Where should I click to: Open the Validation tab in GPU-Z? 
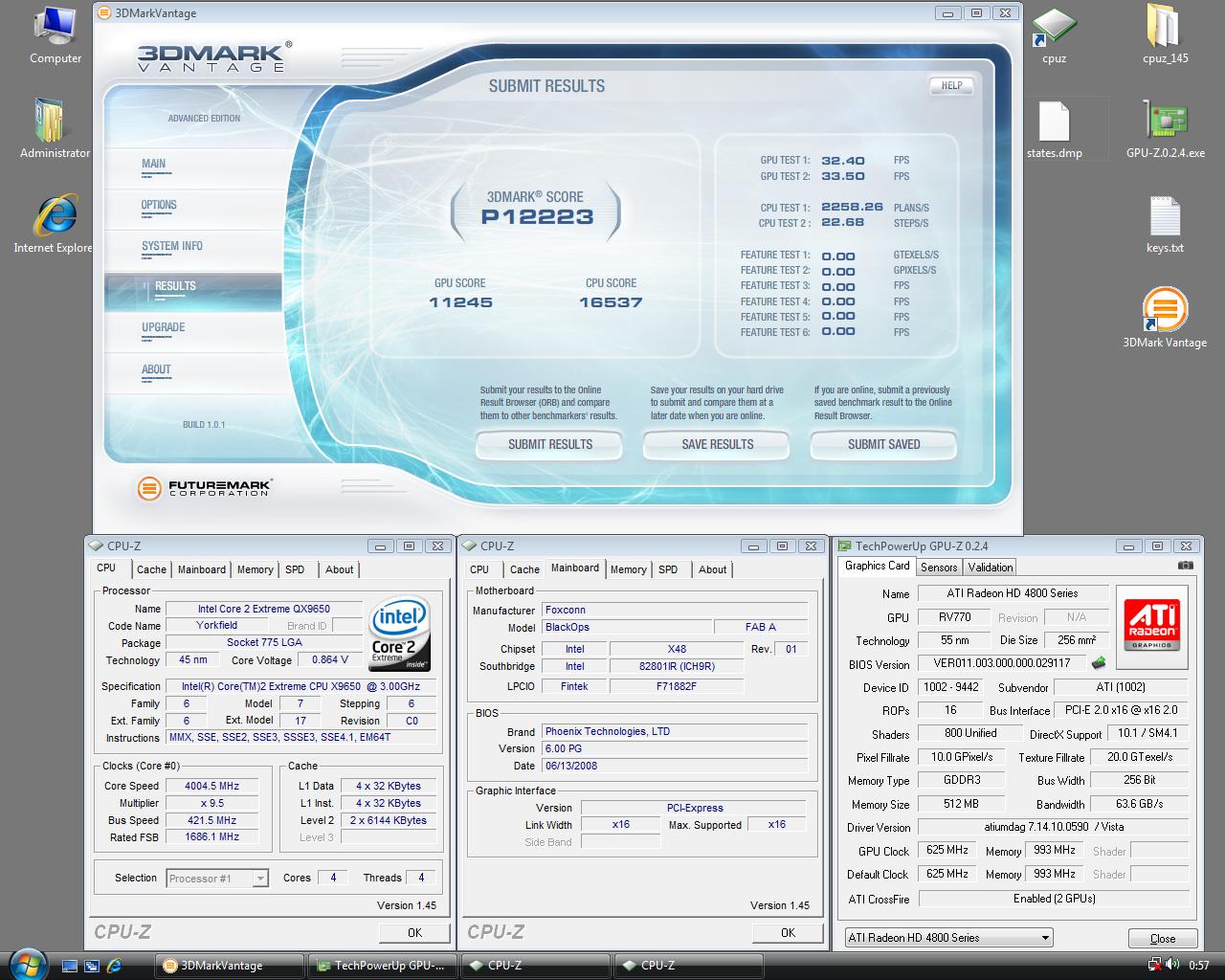click(x=991, y=568)
